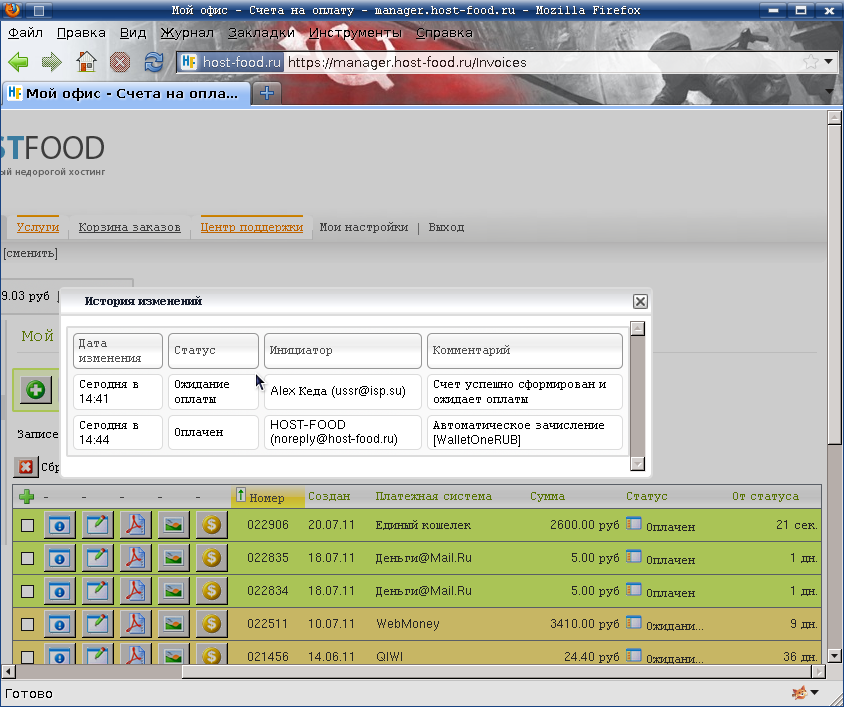Image resolution: width=844 pixels, height=707 pixels.
Task: Pay invoice 022511 with the coin icon
Action: (x=212, y=624)
